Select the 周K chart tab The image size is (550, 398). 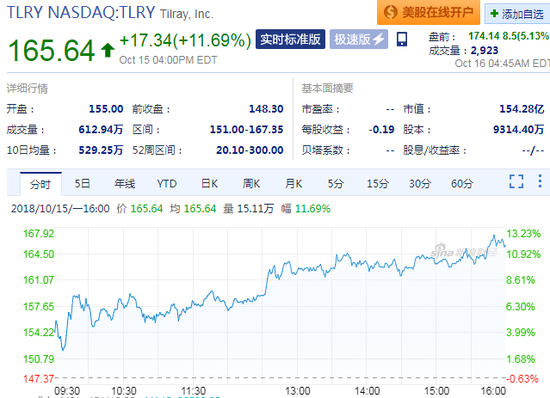pyautogui.click(x=251, y=183)
